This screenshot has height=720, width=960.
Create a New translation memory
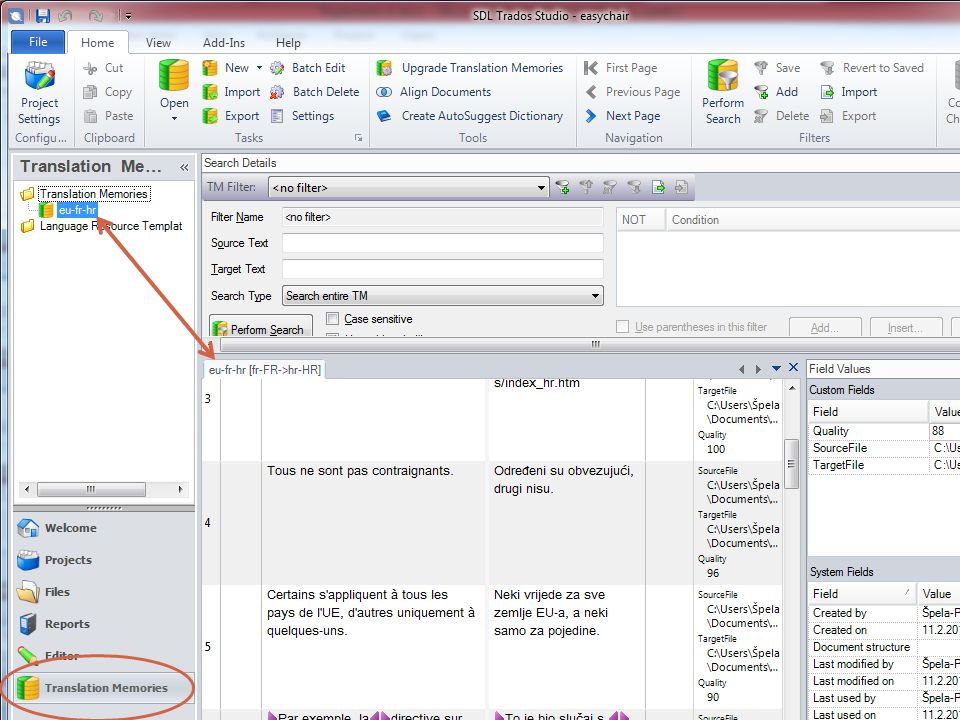[227, 68]
